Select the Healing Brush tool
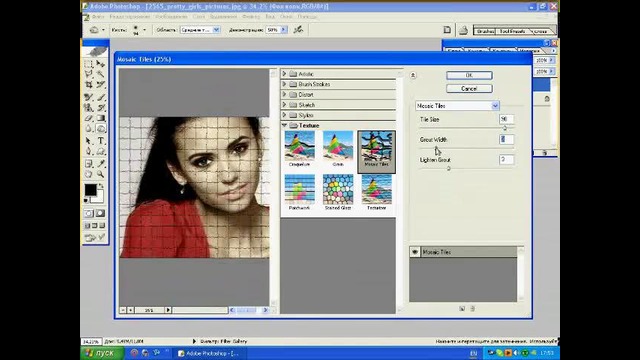The width and height of the screenshot is (640, 360). click(89, 97)
